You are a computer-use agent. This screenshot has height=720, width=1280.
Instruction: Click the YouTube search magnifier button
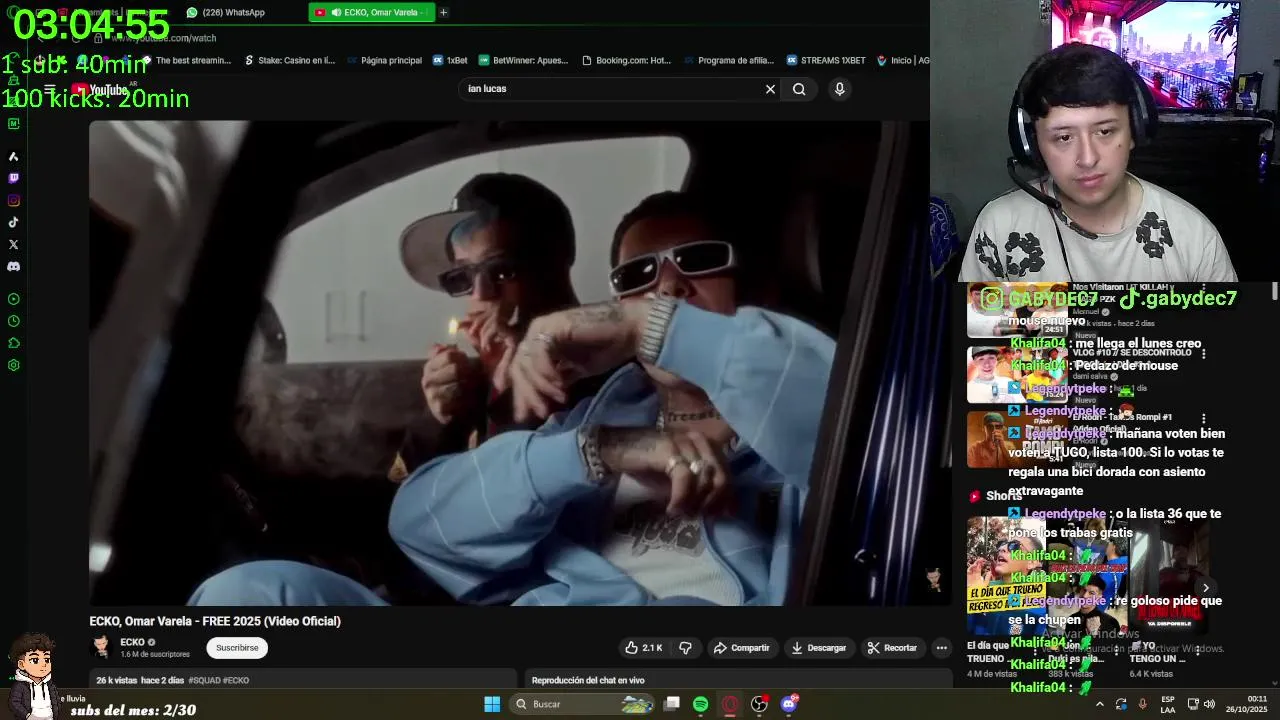(x=799, y=89)
